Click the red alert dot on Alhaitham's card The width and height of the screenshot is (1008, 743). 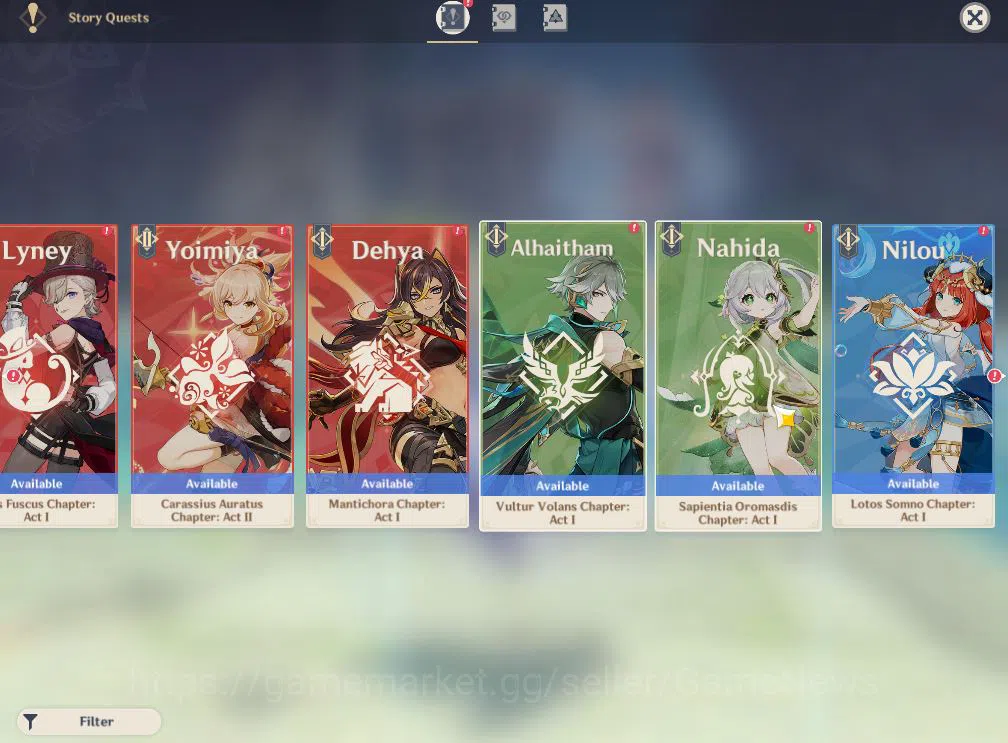tap(634, 228)
